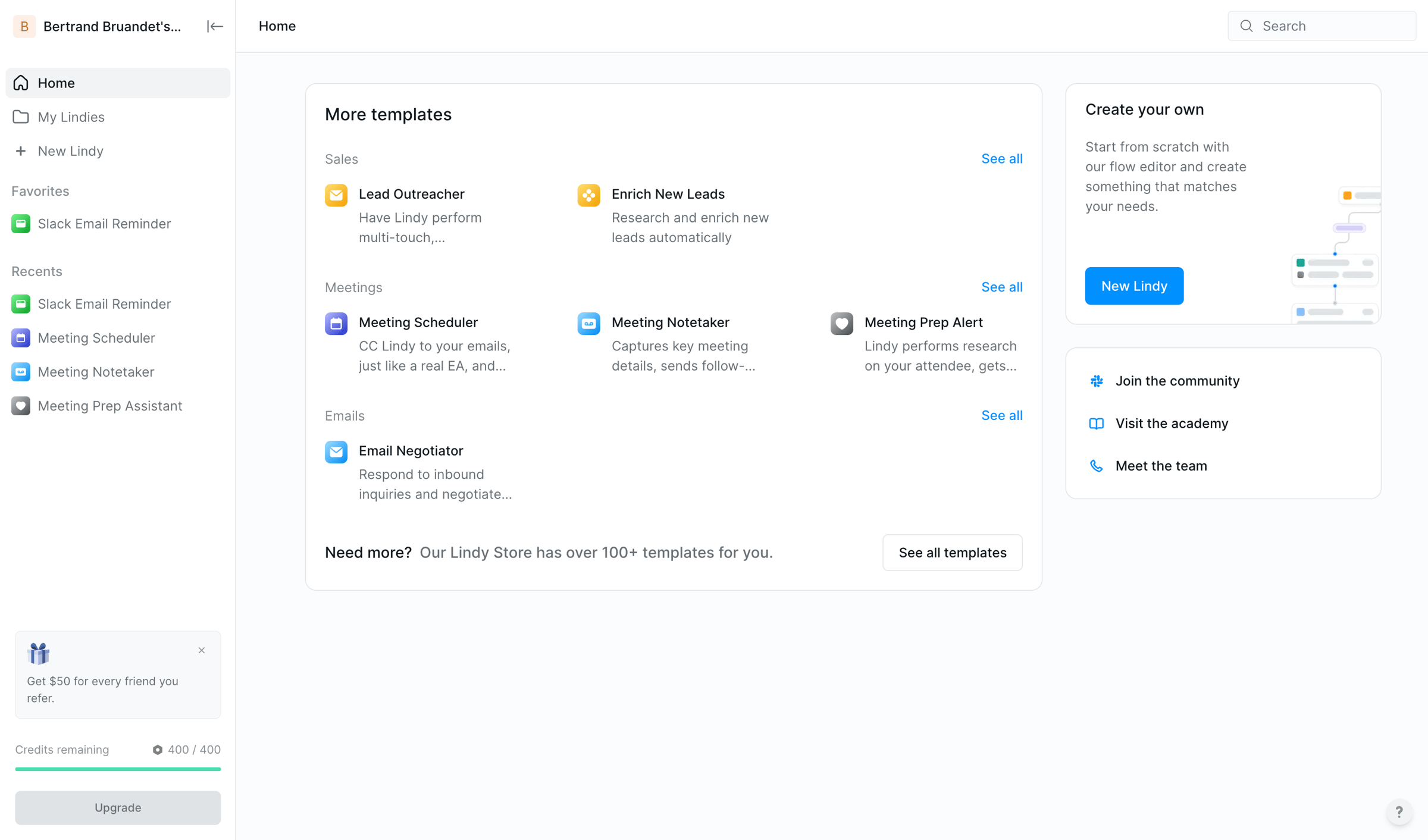1428x840 pixels.
Task: Click the Lead Outreacher envelope icon
Action: [x=336, y=195]
